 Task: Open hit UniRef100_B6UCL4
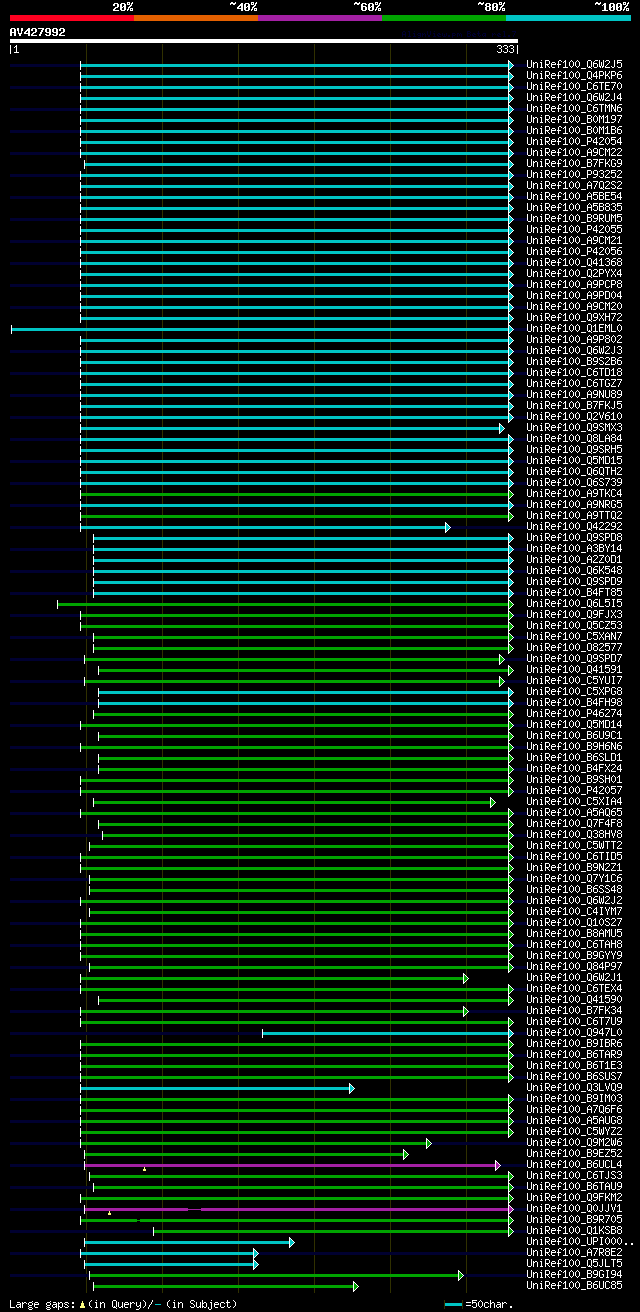[574, 1164]
